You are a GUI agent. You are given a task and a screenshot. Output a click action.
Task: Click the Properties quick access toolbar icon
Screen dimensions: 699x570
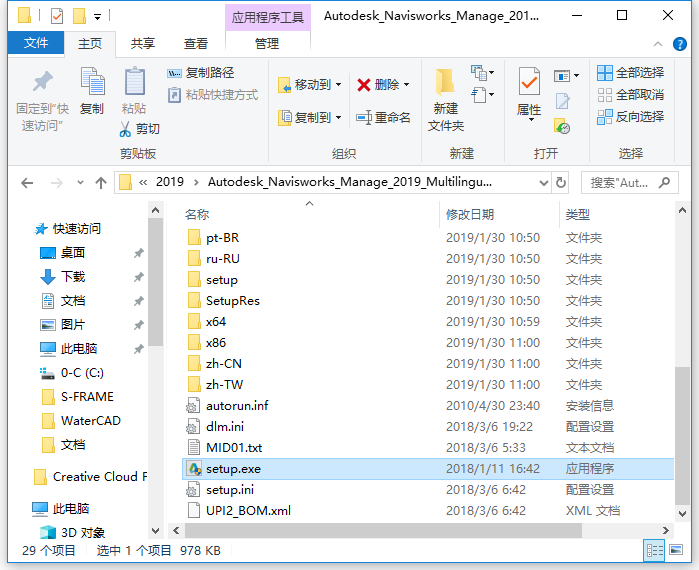[57, 16]
